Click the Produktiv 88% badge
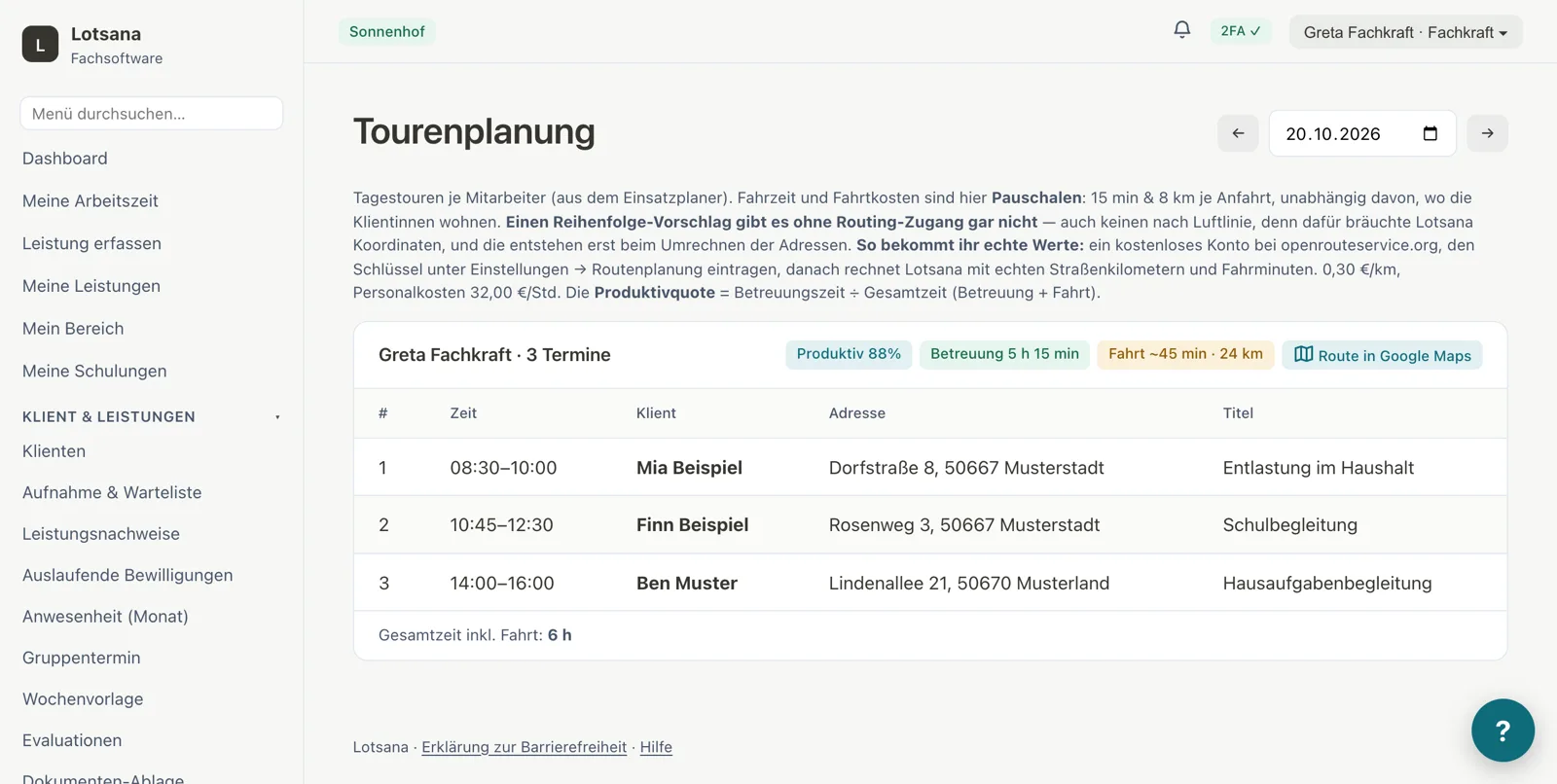Image resolution: width=1557 pixels, height=784 pixels. coord(849,354)
